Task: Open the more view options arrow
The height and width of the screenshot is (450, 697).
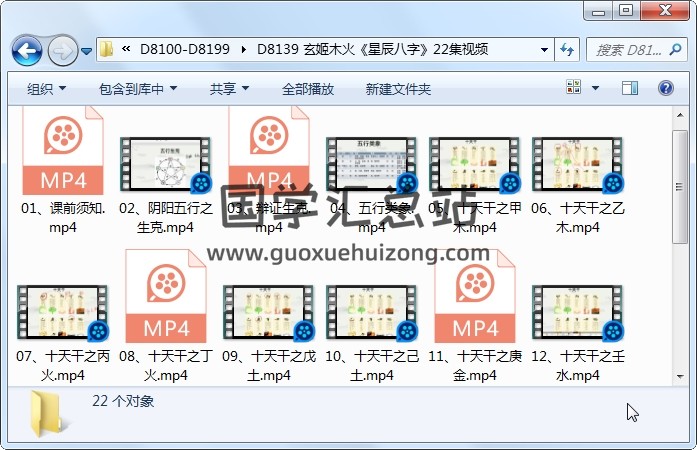Action: (595, 88)
